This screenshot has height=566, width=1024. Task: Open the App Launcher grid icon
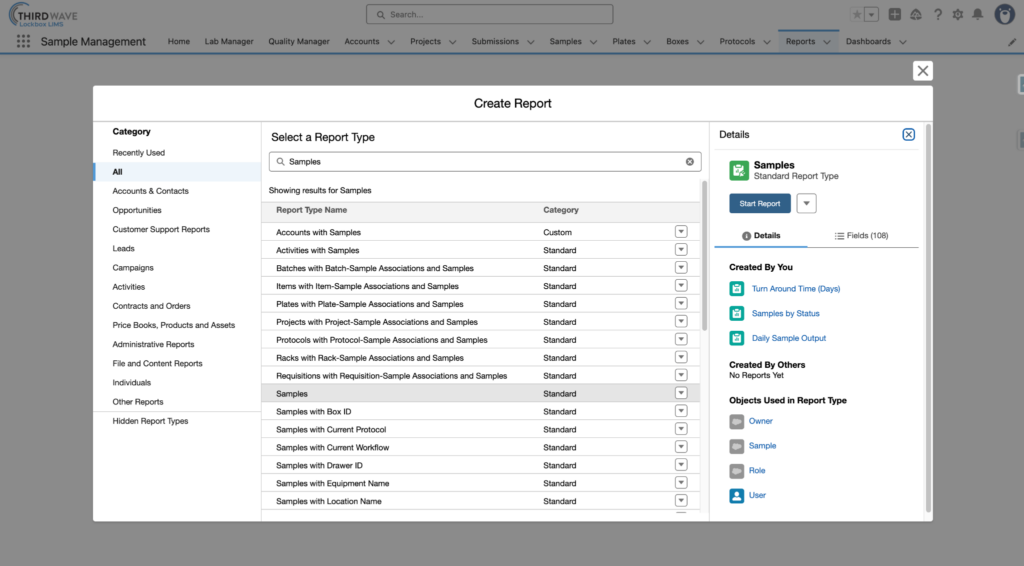point(24,41)
